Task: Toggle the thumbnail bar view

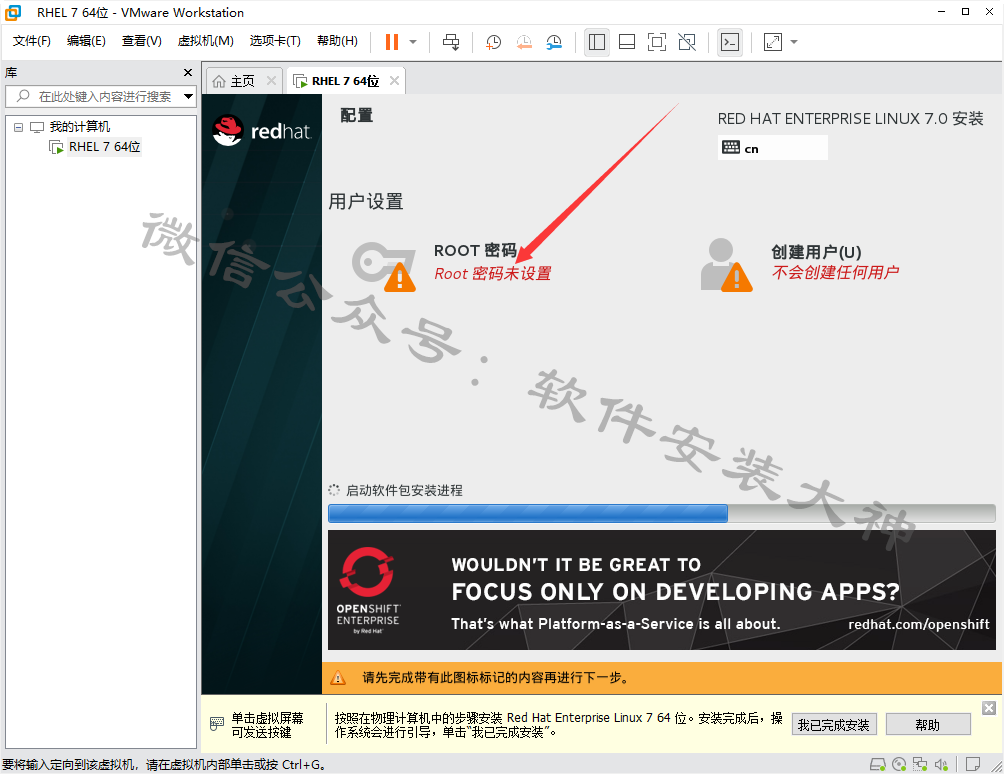Action: pyautogui.click(x=627, y=42)
